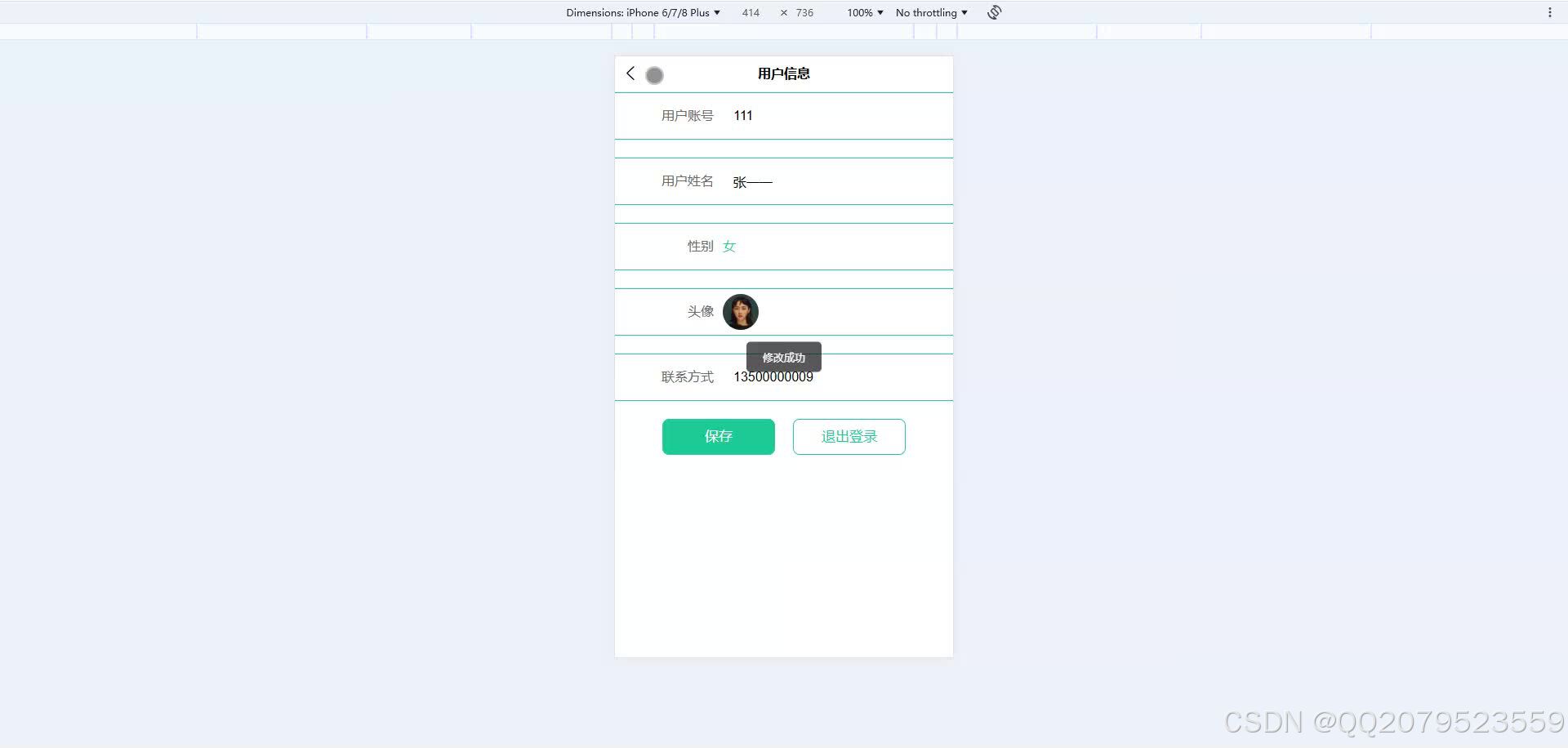The image size is (1568, 748).
Task: Click the 保存 save button
Action: point(718,436)
